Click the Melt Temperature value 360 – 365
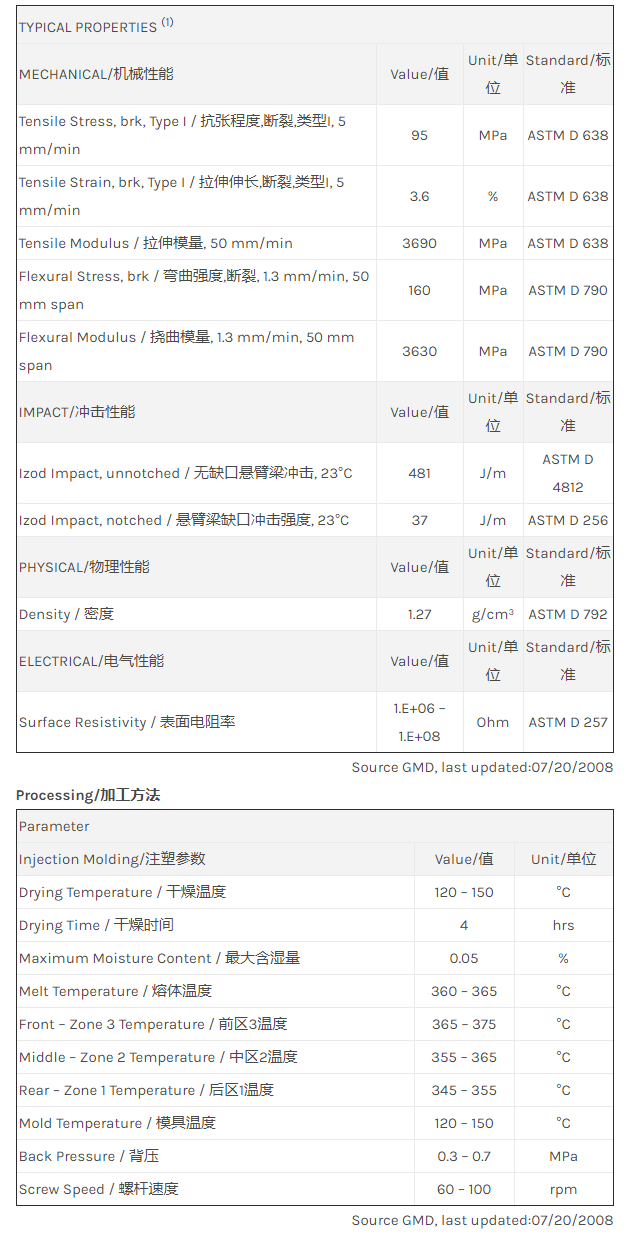The width and height of the screenshot is (628, 1240). [x=464, y=991]
